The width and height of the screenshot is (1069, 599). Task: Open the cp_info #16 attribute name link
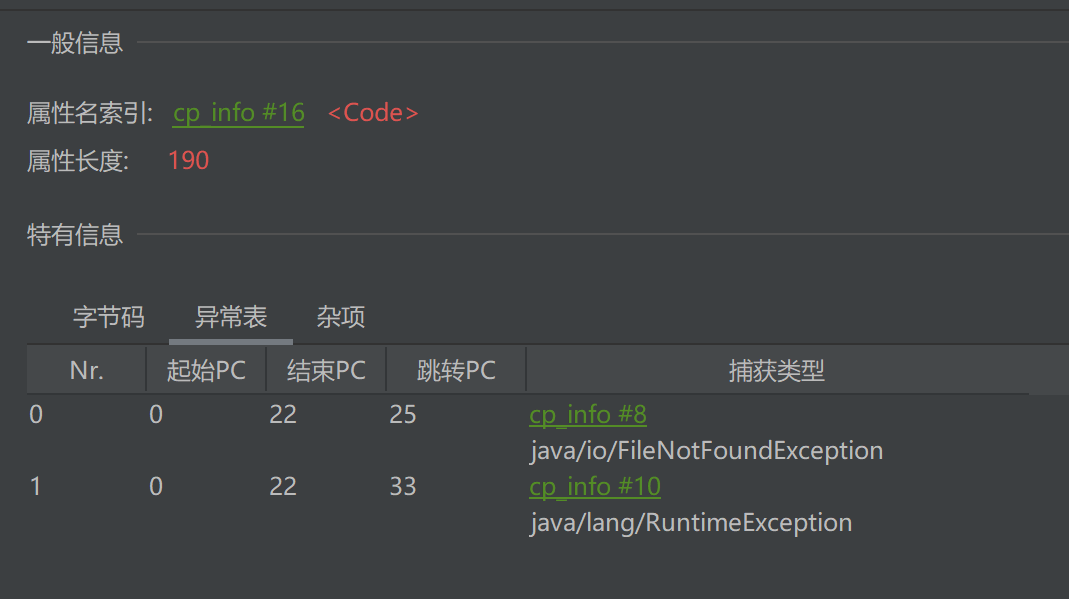[238, 113]
